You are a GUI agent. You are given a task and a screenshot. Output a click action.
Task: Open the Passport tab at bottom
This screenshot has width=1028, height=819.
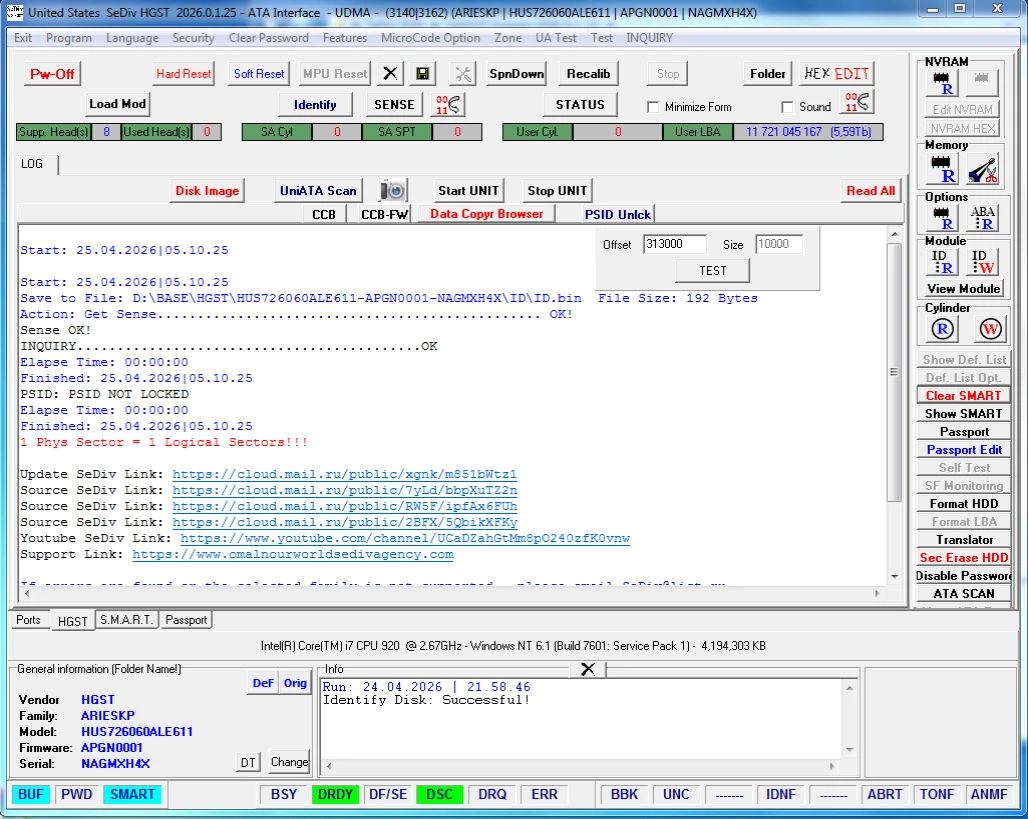click(x=186, y=620)
